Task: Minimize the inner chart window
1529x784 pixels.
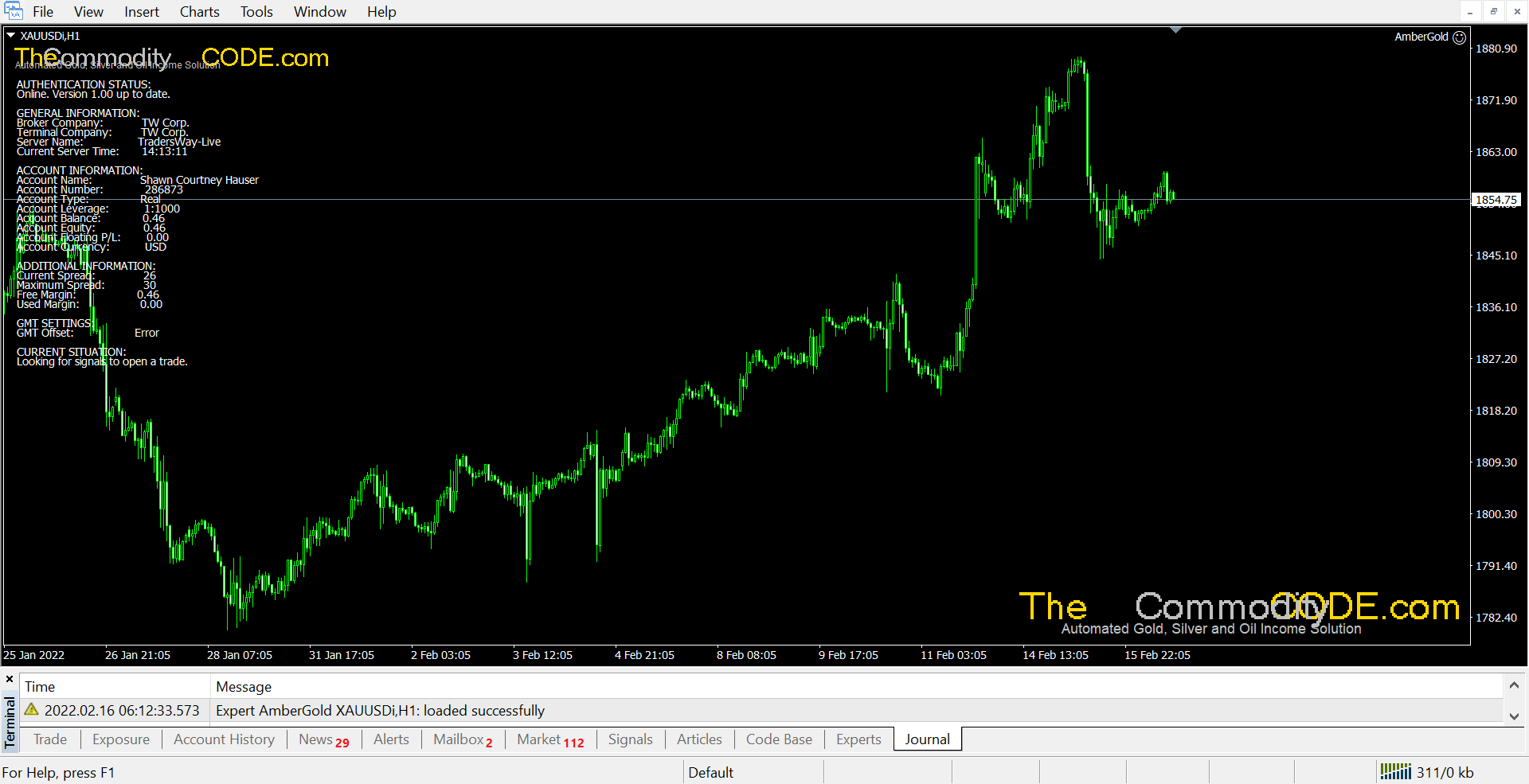Action: pyautogui.click(x=1470, y=11)
